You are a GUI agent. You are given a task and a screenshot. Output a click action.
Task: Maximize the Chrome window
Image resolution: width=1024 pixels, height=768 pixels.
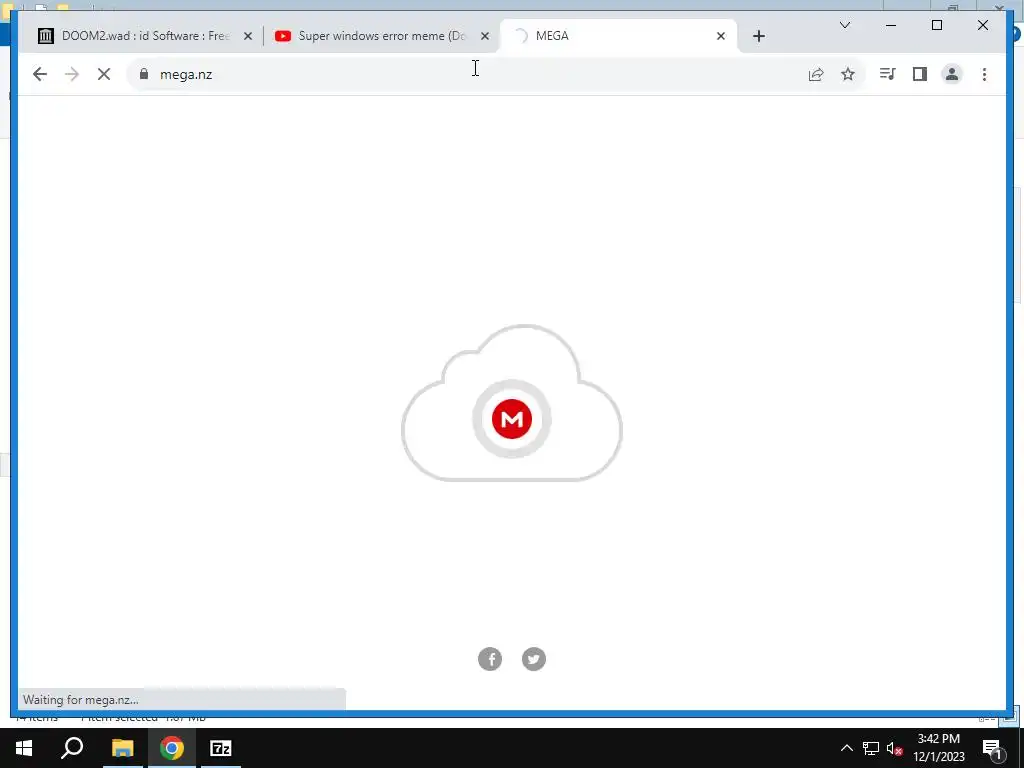click(936, 25)
